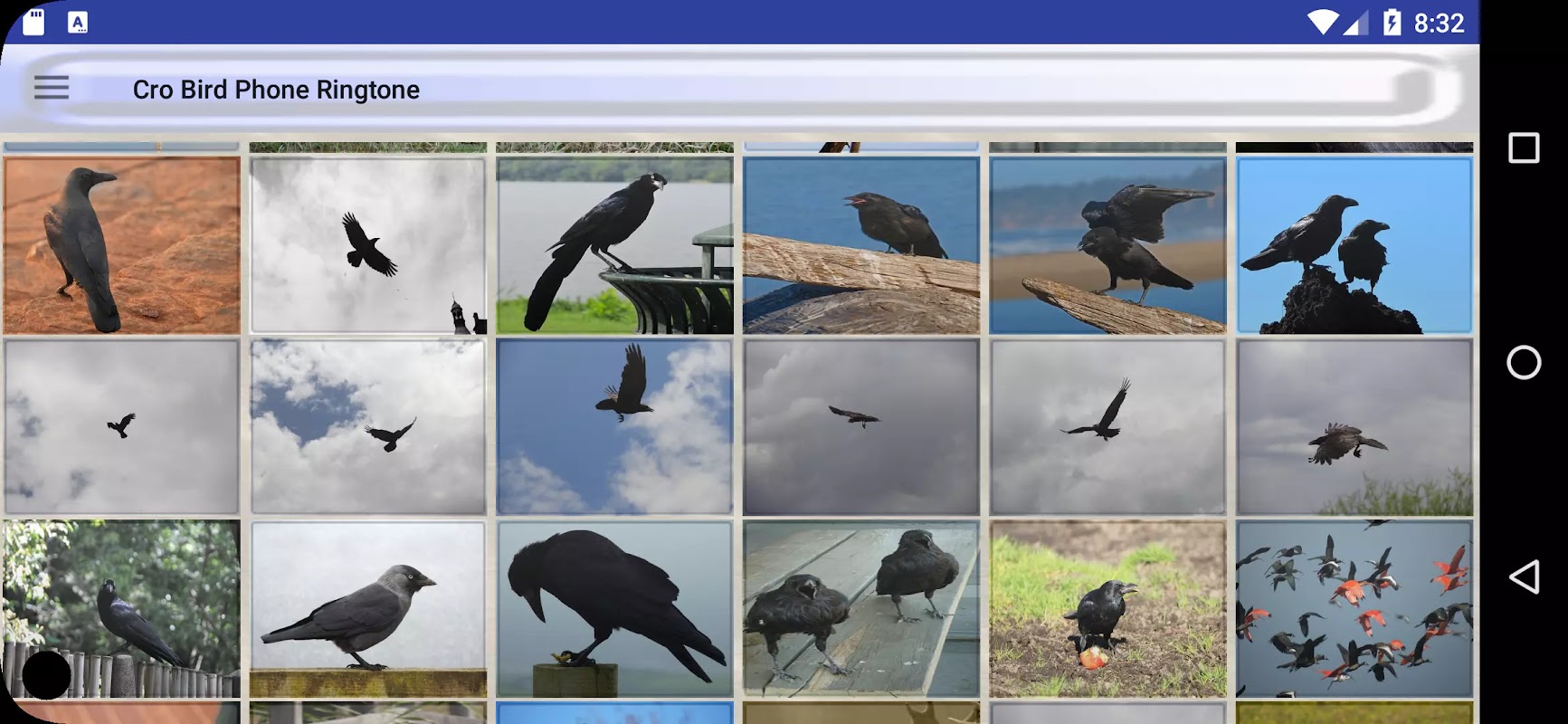Tap the battery charging status icon
The height and width of the screenshot is (724, 1568).
[1392, 23]
